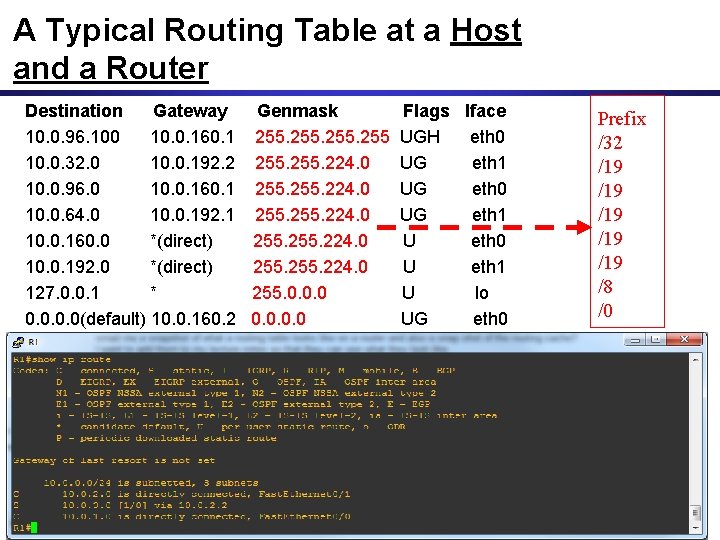The width and height of the screenshot is (720, 540).
Task: Select the 'Iface' column header
Action: tap(485, 111)
